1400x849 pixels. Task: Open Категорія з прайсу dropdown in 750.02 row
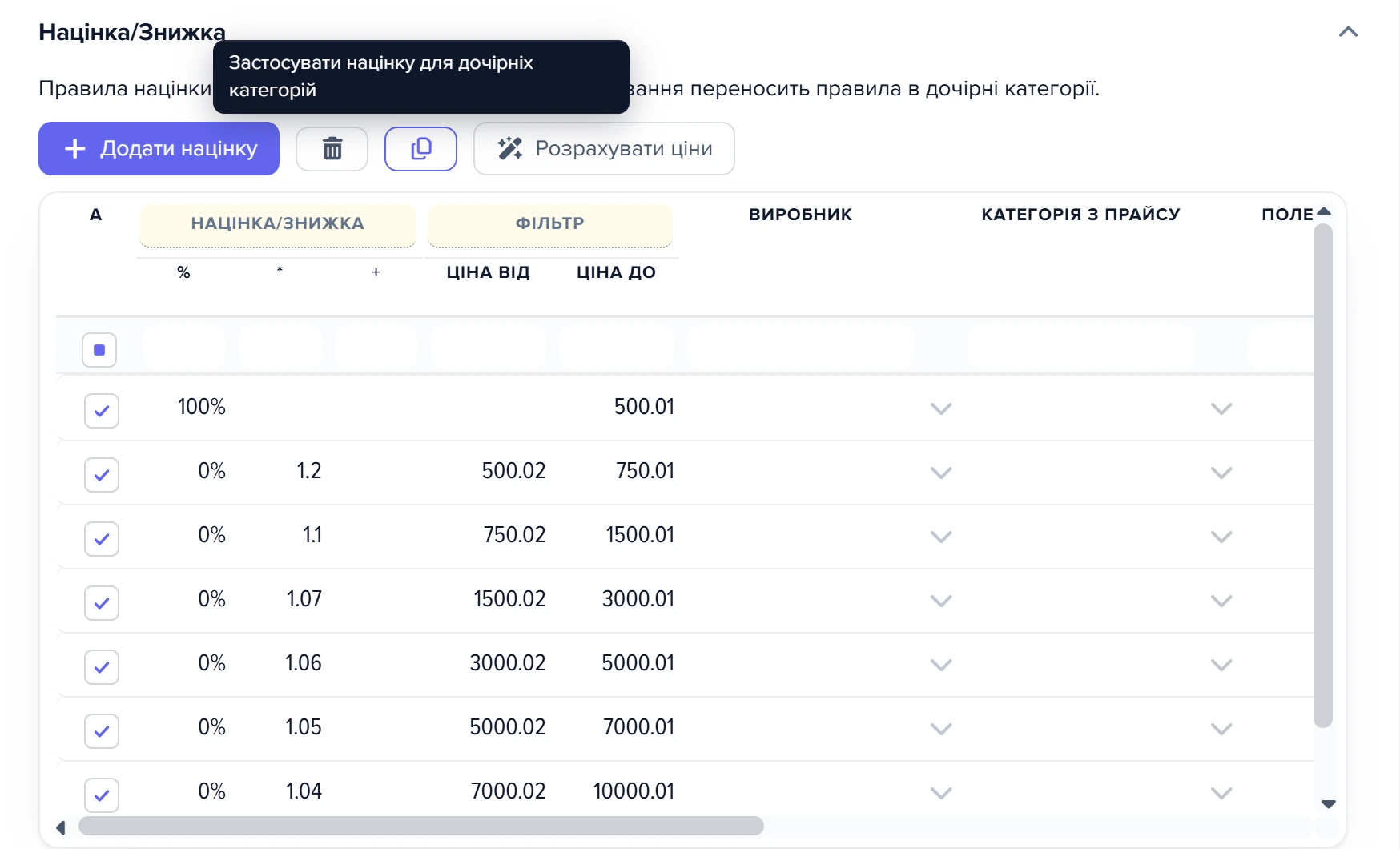tap(1221, 537)
